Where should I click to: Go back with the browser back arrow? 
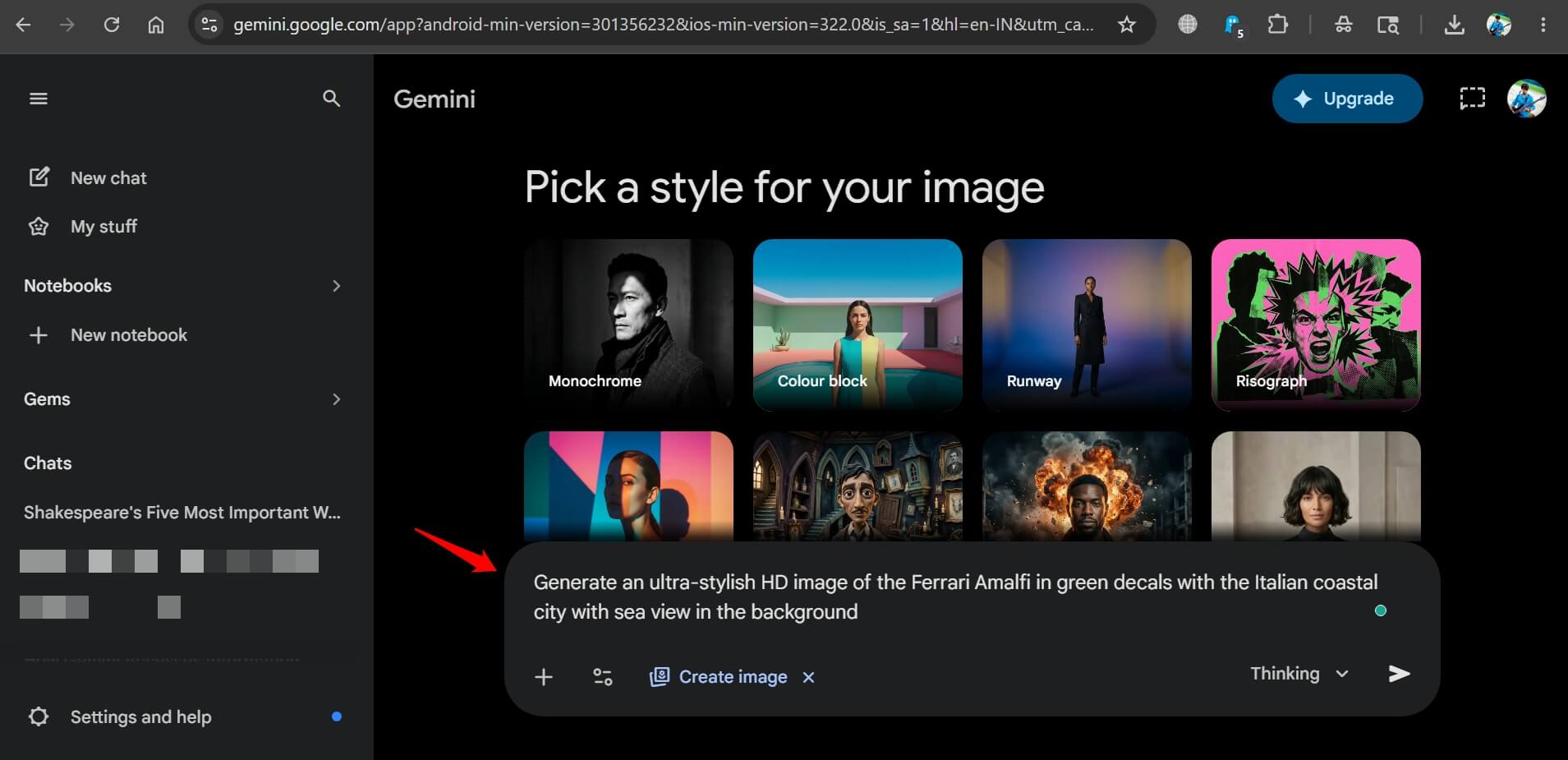[23, 25]
